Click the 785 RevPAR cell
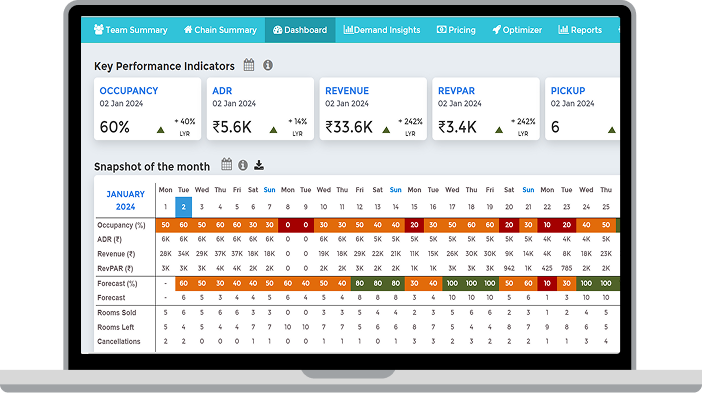Viewport: 702px width, 393px height. 567,269
